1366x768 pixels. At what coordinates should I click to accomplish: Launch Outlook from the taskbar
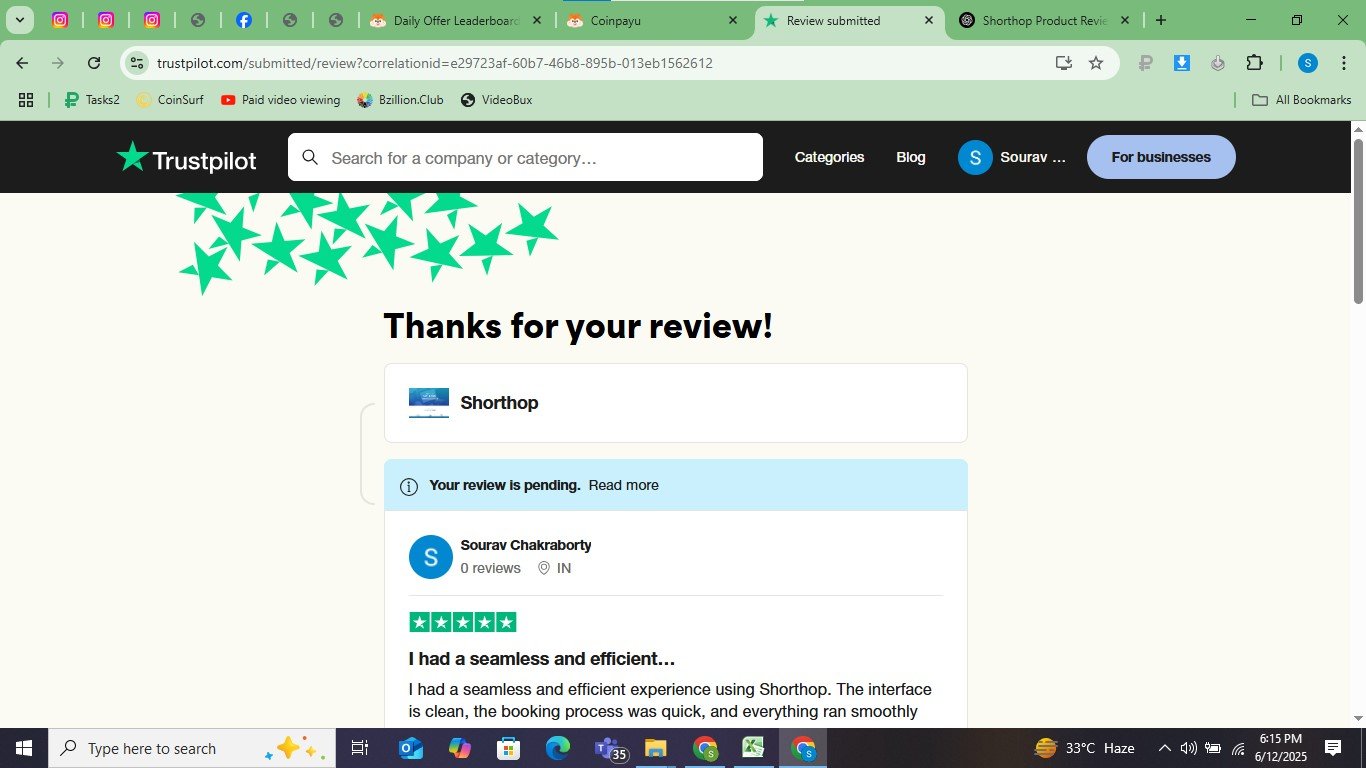tap(411, 748)
